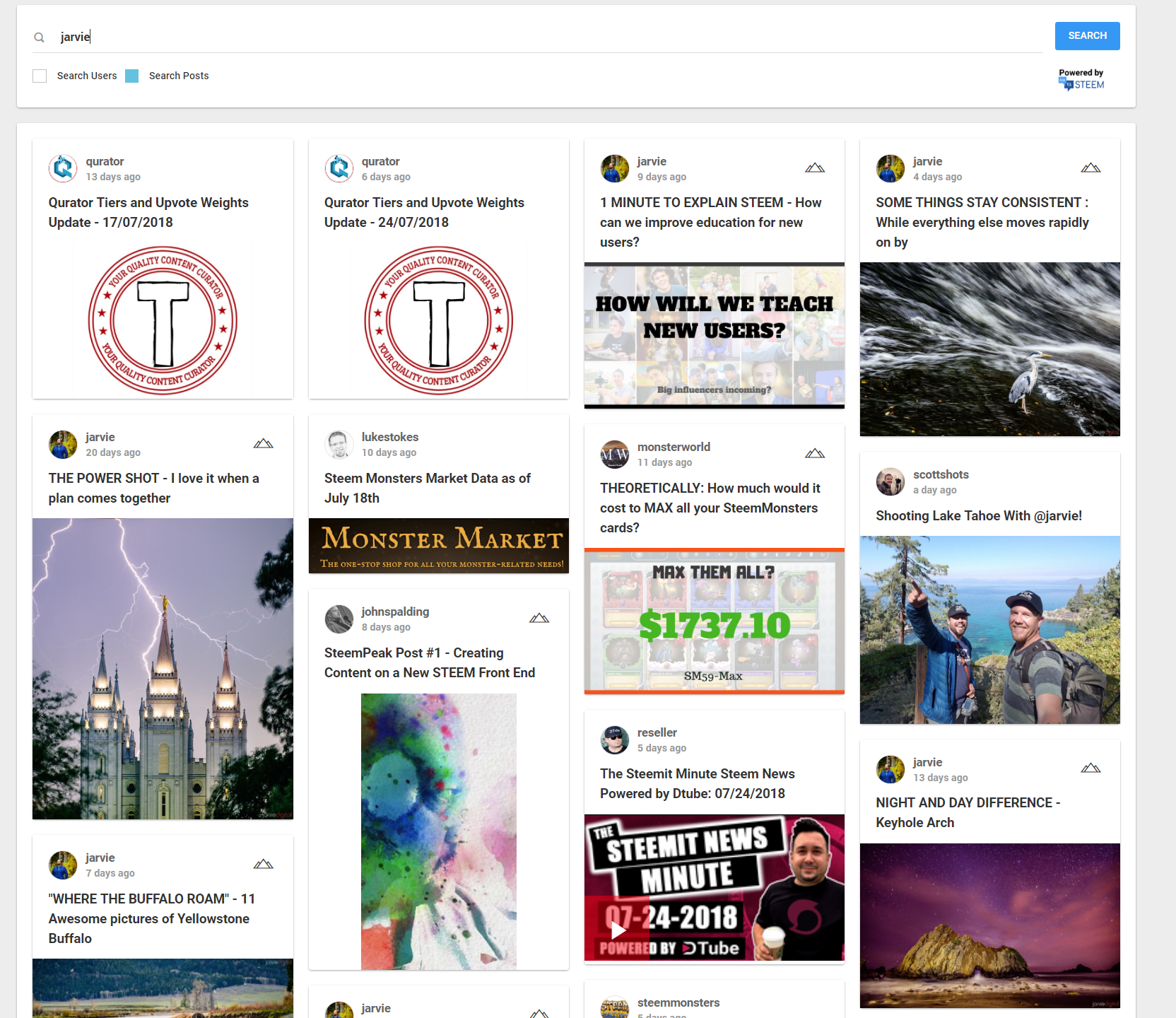Open the MAX THEM ALL $1737.10 image
The image size is (1176, 1018).
pos(714,621)
